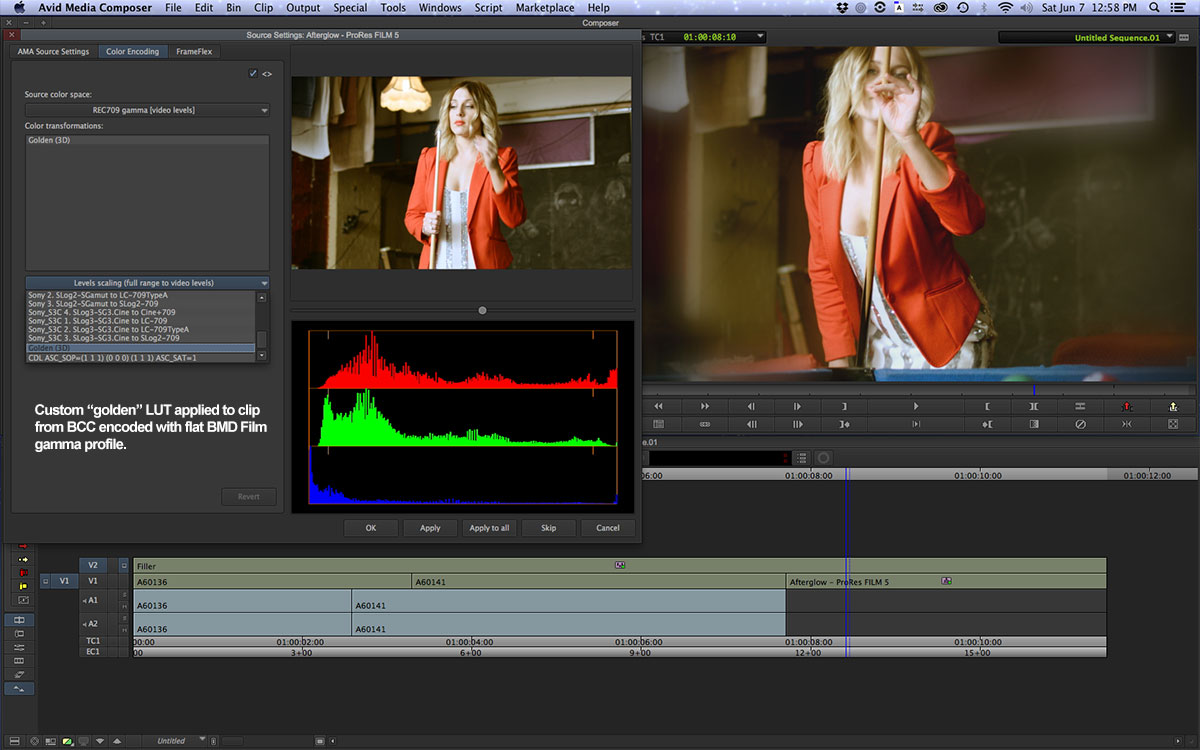Click the Effect Mode sliders icon in timeline palette
Image resolution: width=1200 pixels, height=750 pixels.
(x=19, y=647)
